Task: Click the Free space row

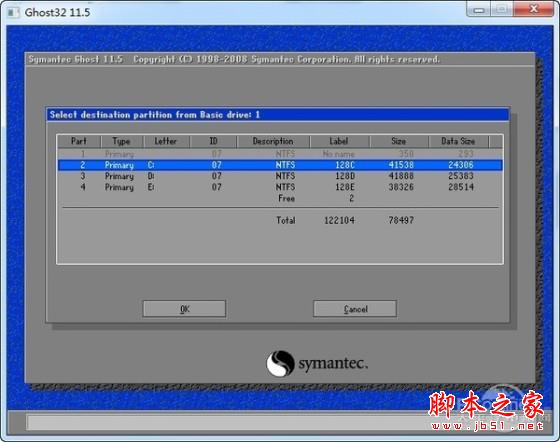Action: point(280,198)
